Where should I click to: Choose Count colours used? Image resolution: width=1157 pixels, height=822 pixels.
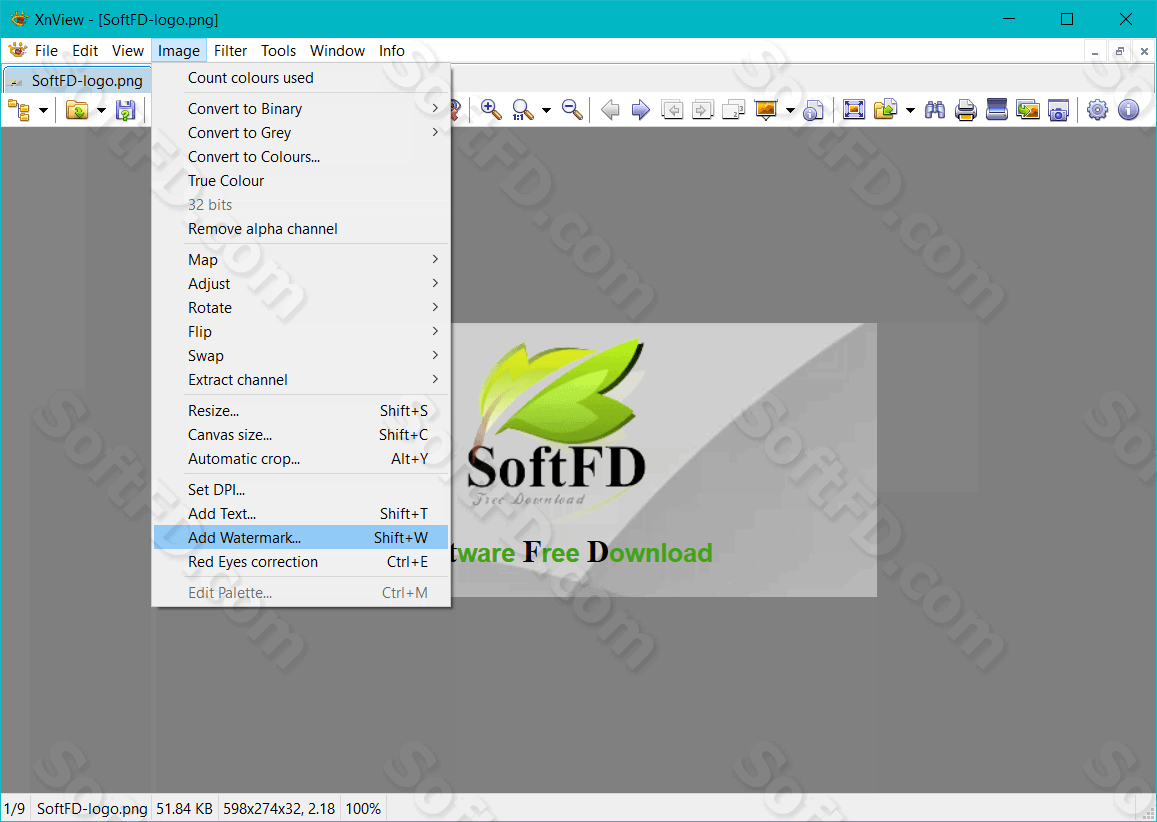[301, 77]
